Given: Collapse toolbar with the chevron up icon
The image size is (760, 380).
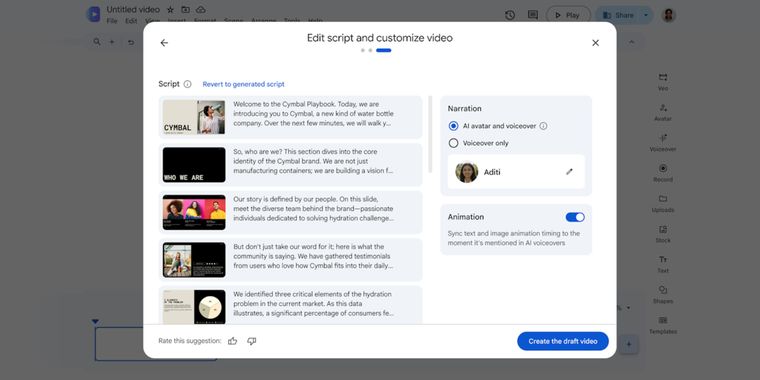Looking at the screenshot, I should (x=632, y=42).
